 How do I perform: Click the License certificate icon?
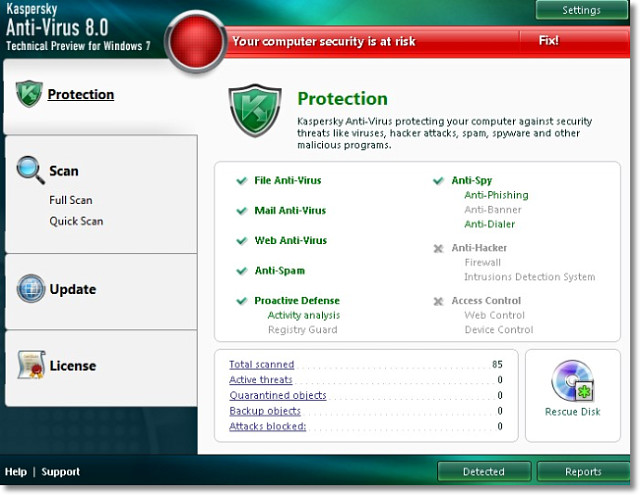[x=31, y=364]
